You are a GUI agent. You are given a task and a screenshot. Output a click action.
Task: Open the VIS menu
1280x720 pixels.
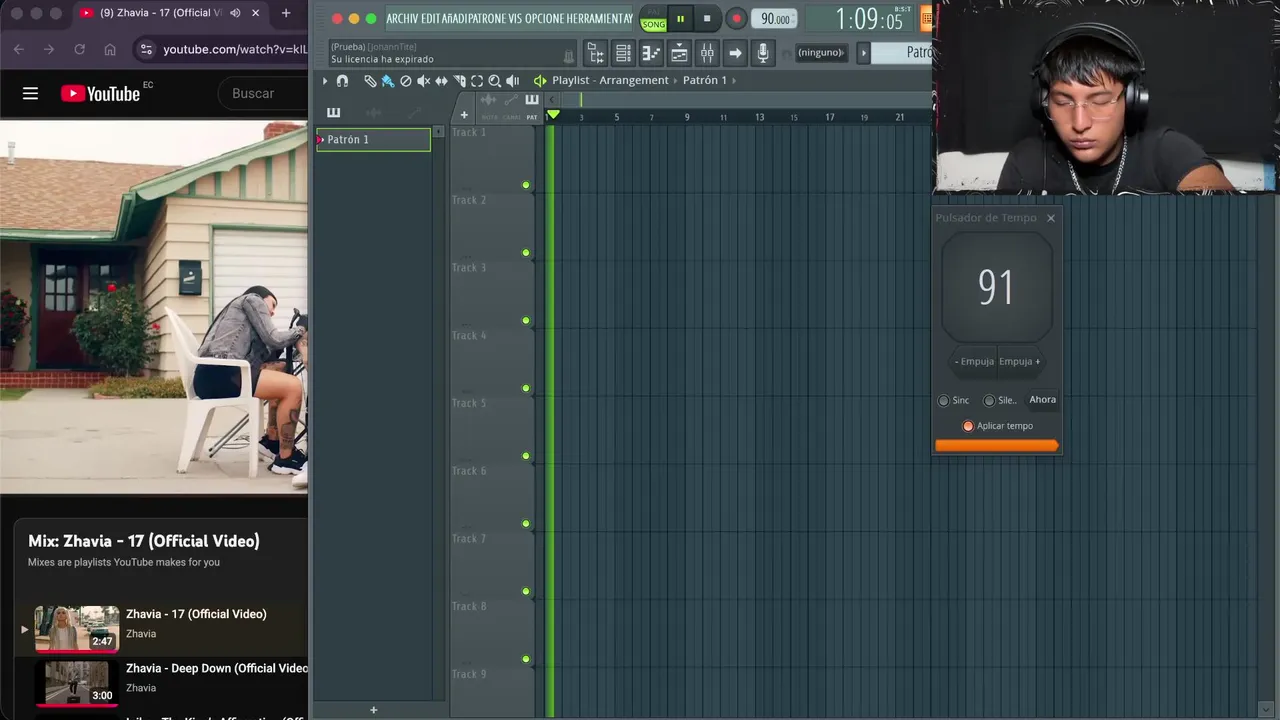pos(515,19)
